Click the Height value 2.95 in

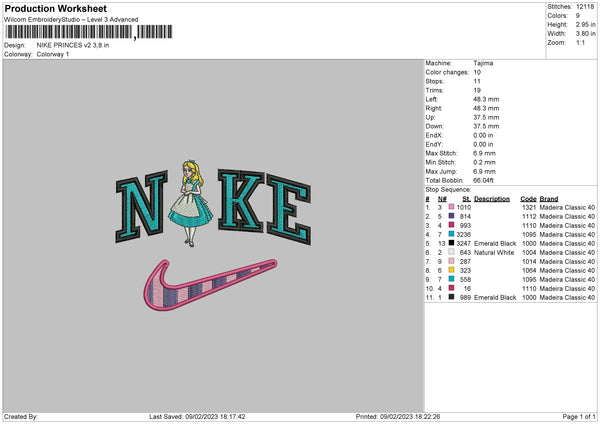pyautogui.click(x=586, y=24)
